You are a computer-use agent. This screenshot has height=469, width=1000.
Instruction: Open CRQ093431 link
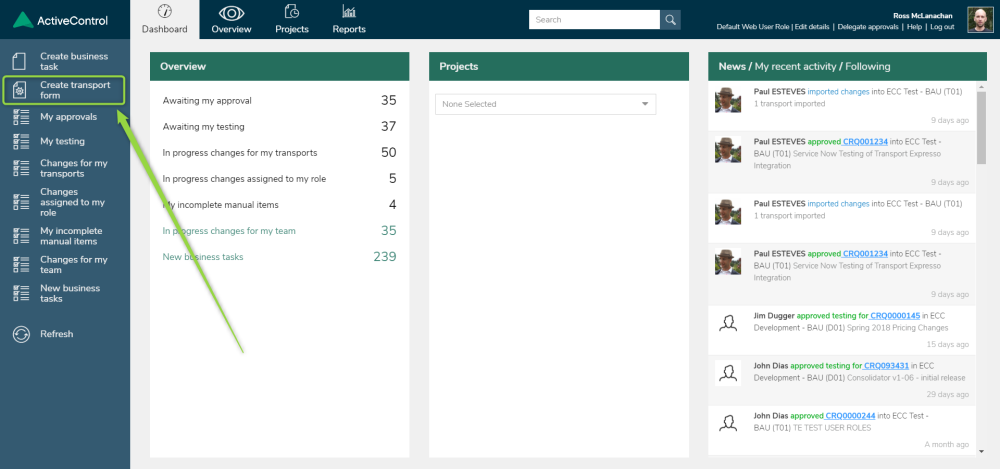[x=886, y=366]
